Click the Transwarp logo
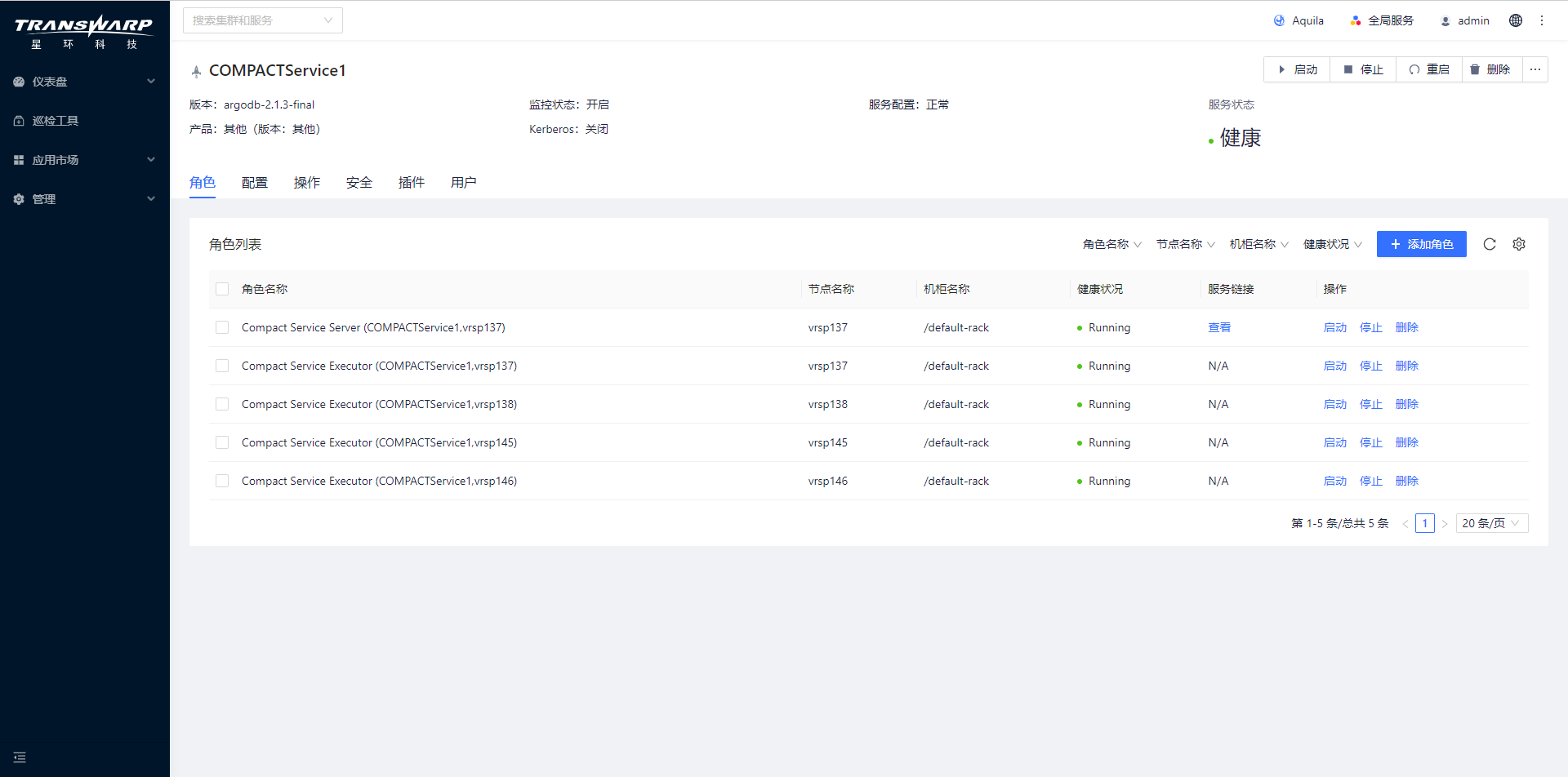Screen dimensions: 1568x777 click(x=83, y=33)
